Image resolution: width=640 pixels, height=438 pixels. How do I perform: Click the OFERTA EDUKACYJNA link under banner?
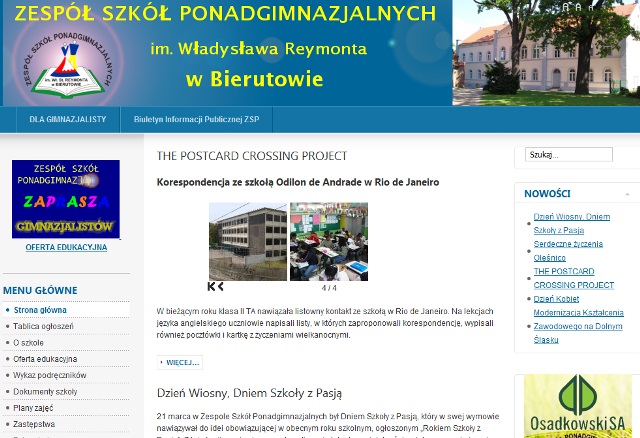[x=66, y=247]
